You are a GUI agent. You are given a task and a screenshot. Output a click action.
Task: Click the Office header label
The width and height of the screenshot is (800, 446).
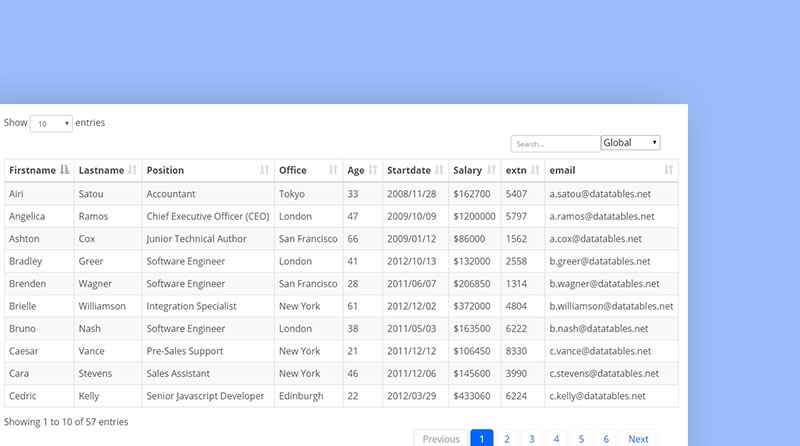tap(292, 170)
